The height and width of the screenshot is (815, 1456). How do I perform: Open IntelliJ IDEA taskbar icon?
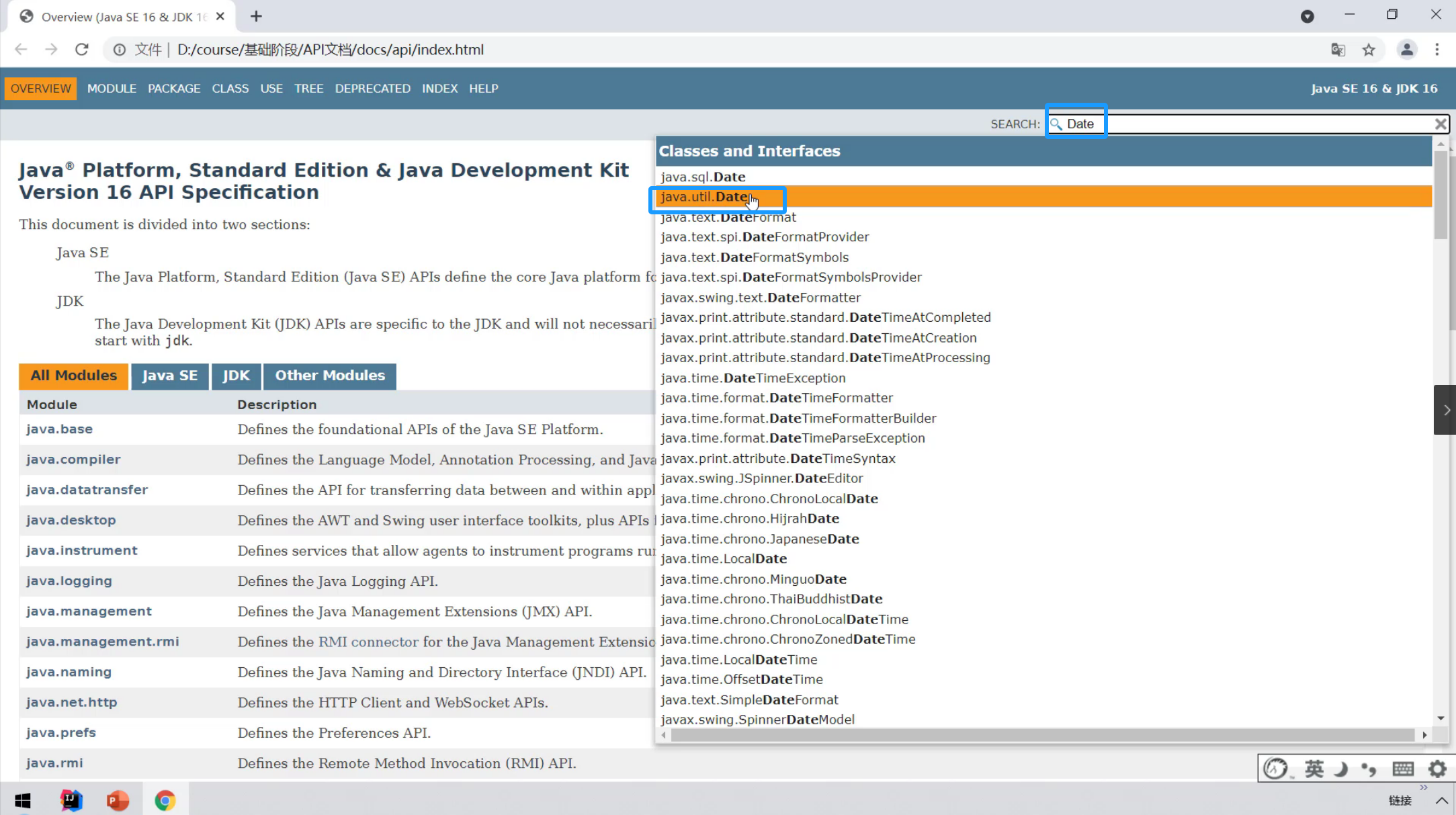[71, 800]
